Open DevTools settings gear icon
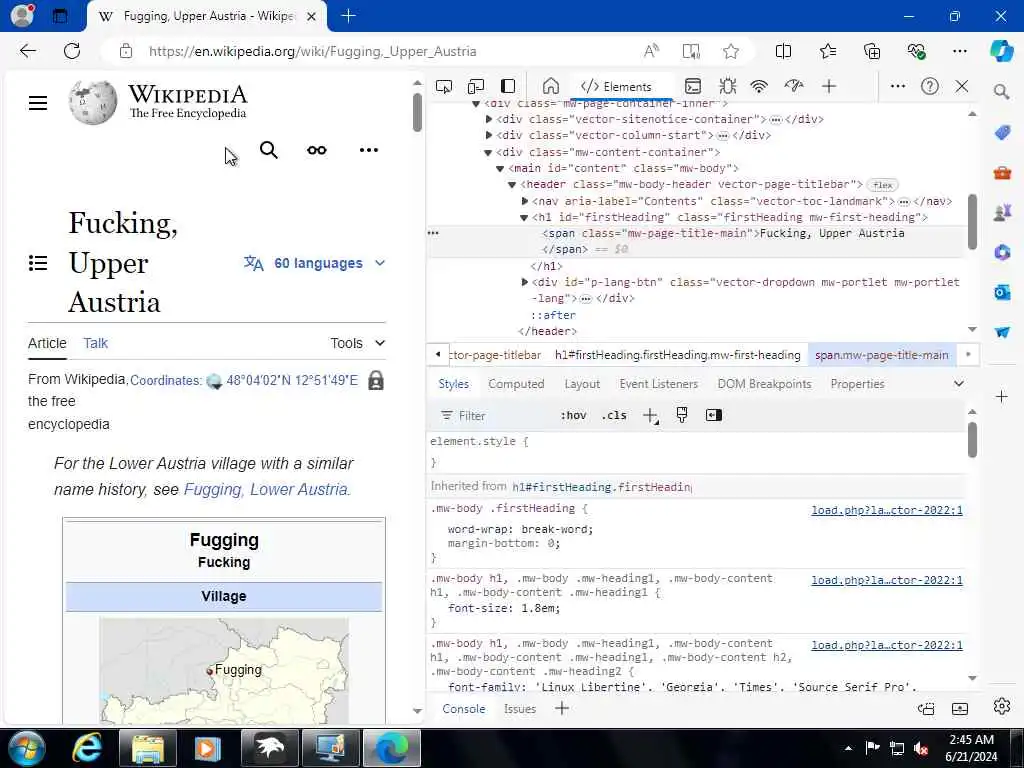The height and width of the screenshot is (768, 1024). [1001, 707]
